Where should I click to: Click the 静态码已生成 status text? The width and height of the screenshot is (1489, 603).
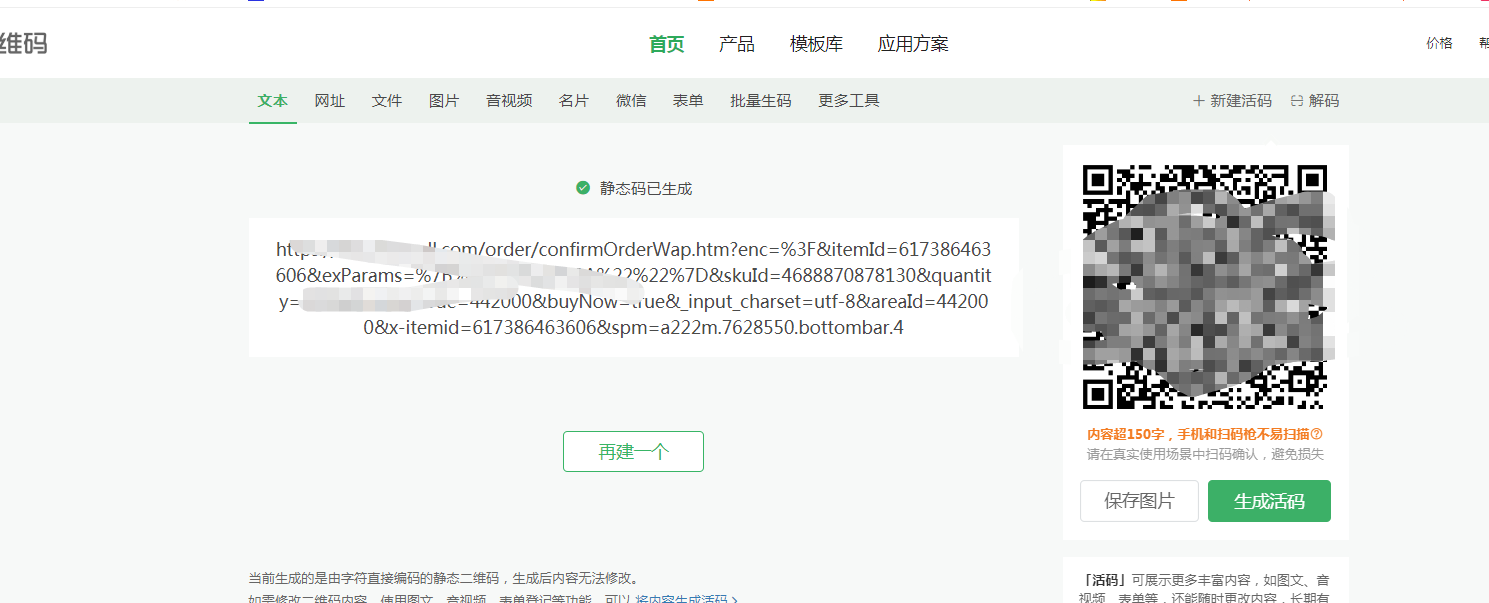pyautogui.click(x=646, y=188)
